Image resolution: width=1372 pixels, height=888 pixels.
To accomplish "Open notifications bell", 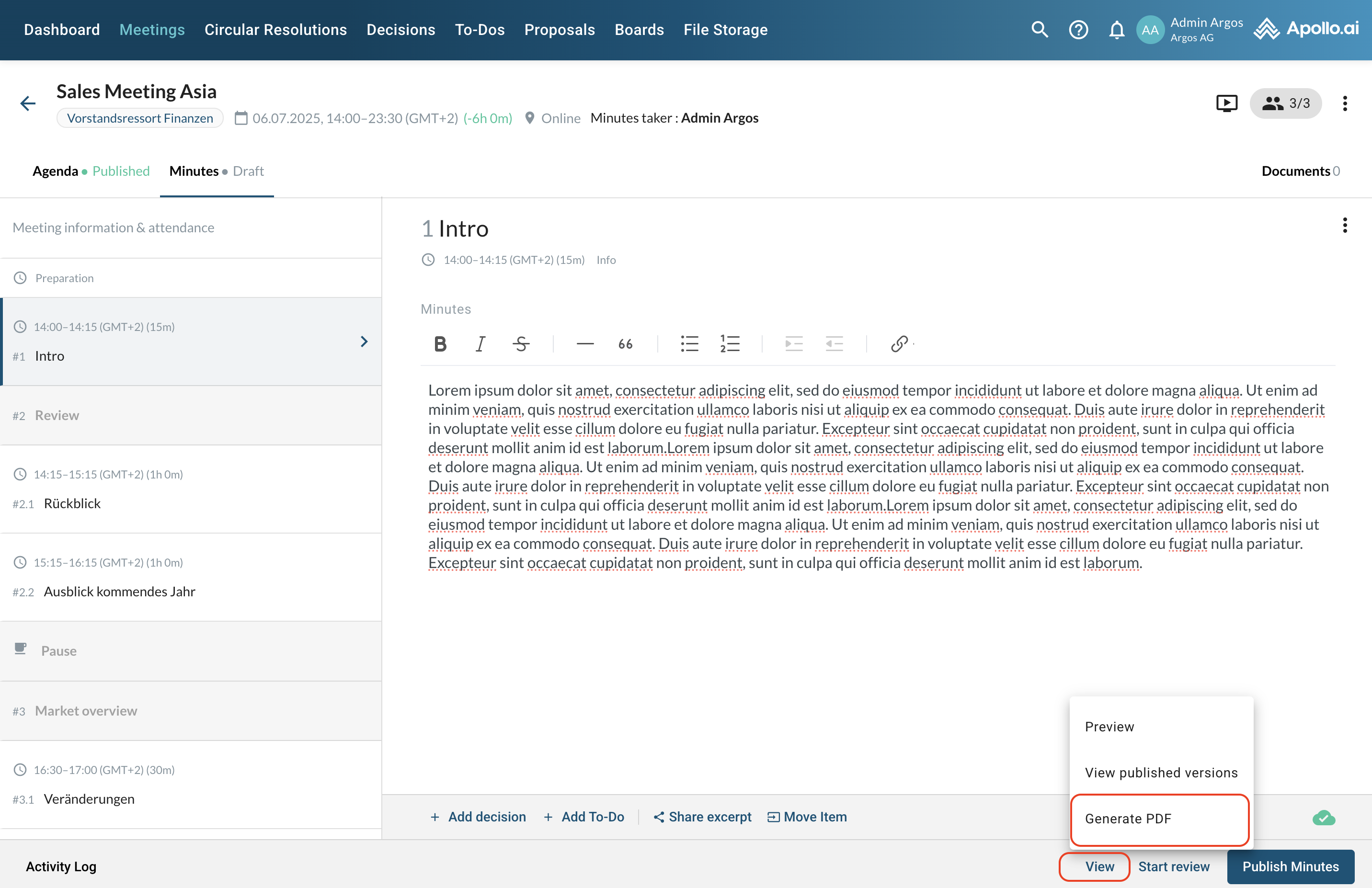I will (x=1117, y=29).
